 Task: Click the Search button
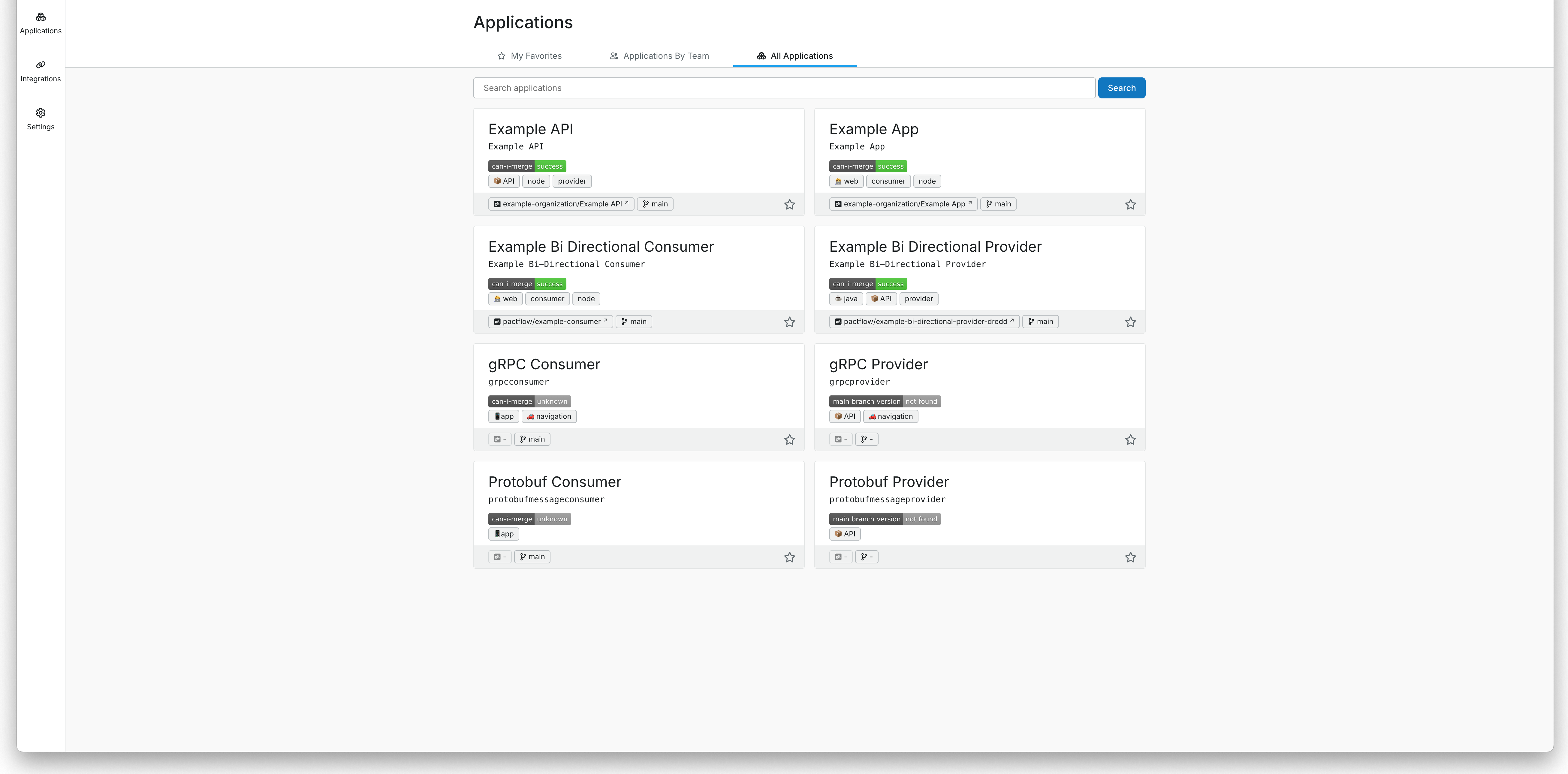point(1121,88)
